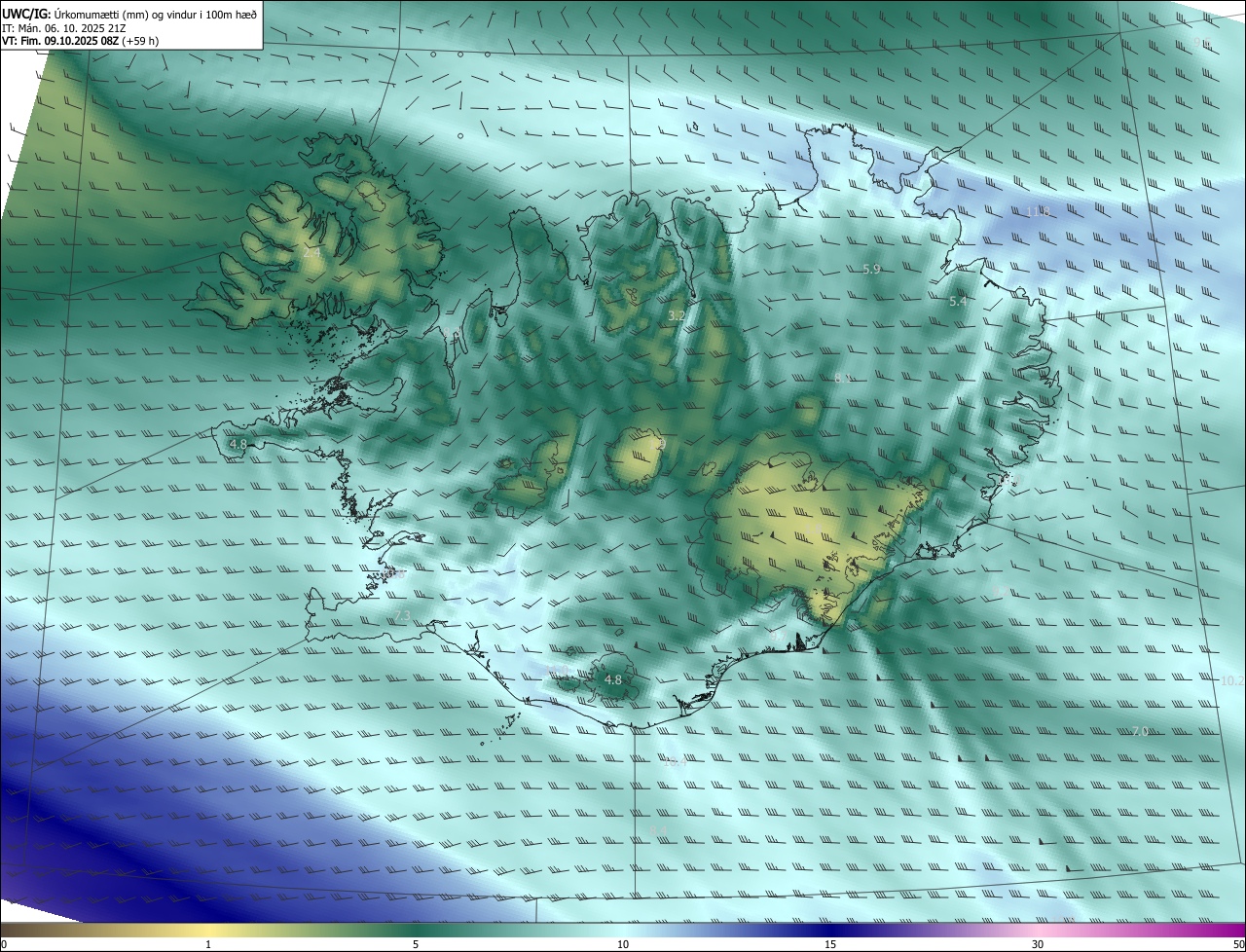
Task: Click the 50 tick label on the colorbar
Action: pos(1238,945)
